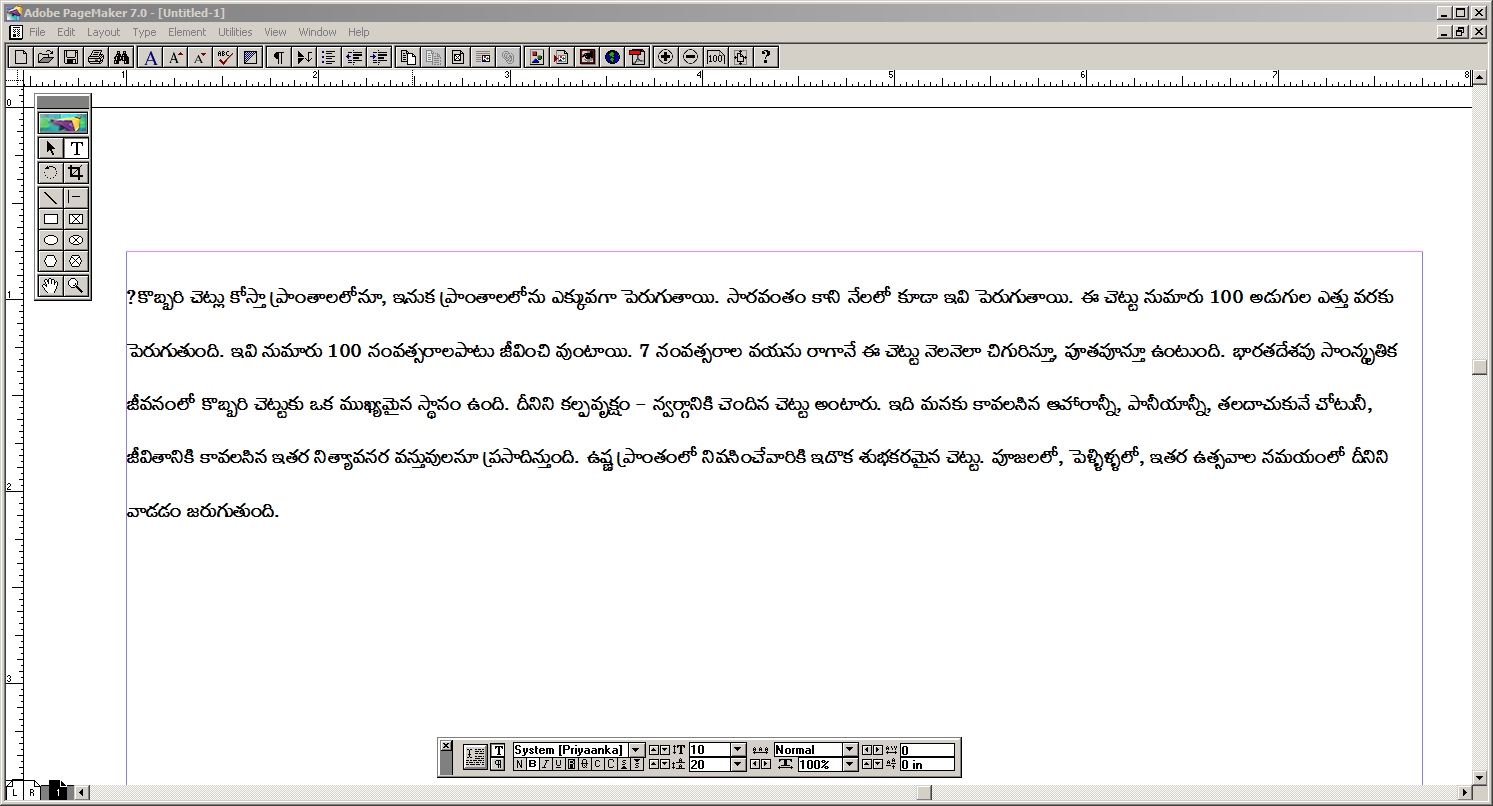This screenshot has height=806, width=1493.
Task: Click the Zoom In plus icon
Action: [x=665, y=57]
